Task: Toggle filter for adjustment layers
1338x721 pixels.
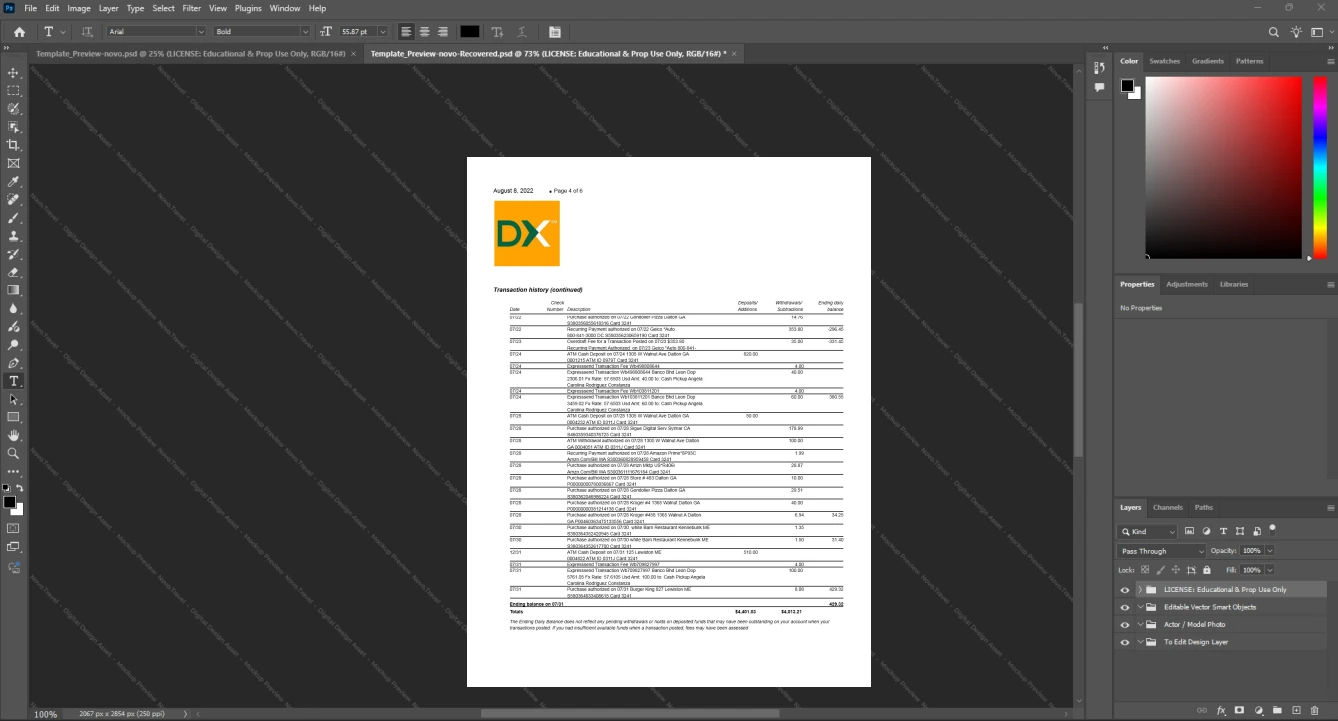Action: click(1207, 531)
